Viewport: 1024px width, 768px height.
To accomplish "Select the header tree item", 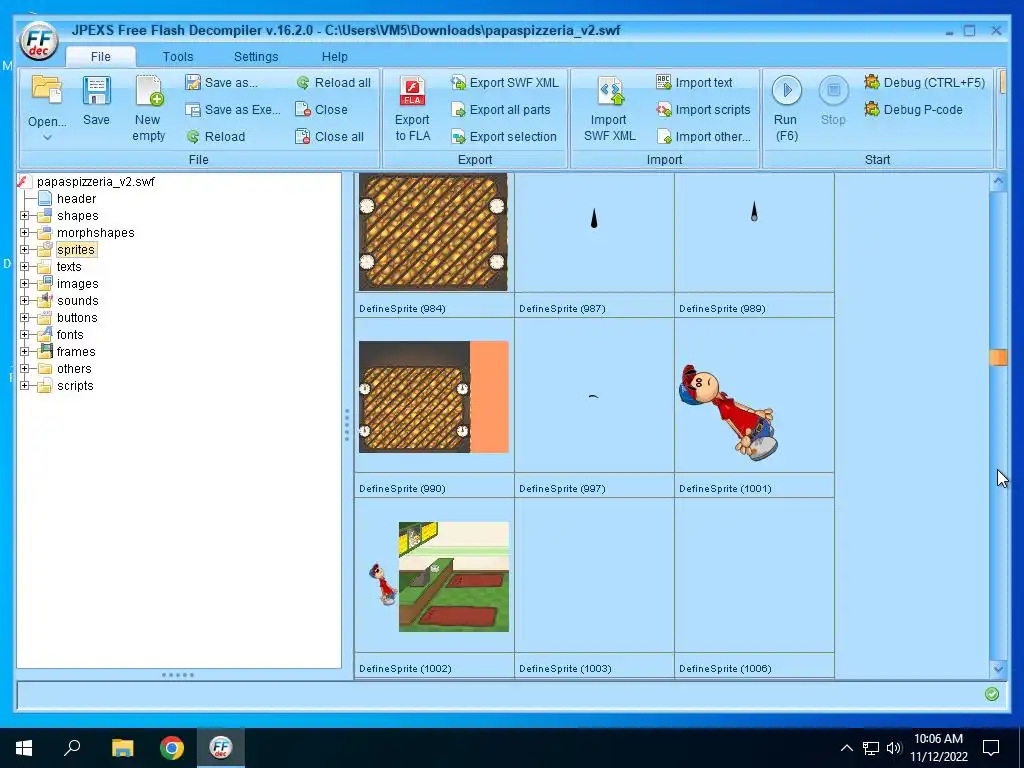I will click(x=76, y=199).
